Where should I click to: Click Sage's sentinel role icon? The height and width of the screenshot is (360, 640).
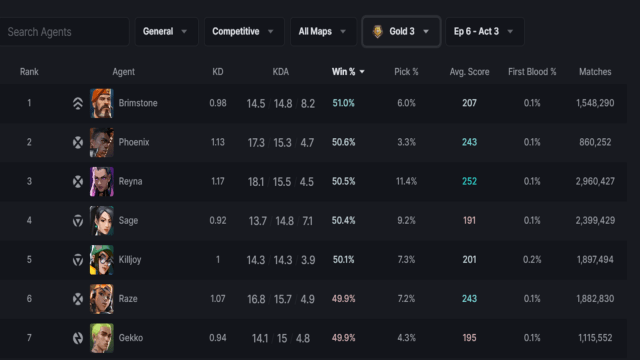tap(78, 221)
